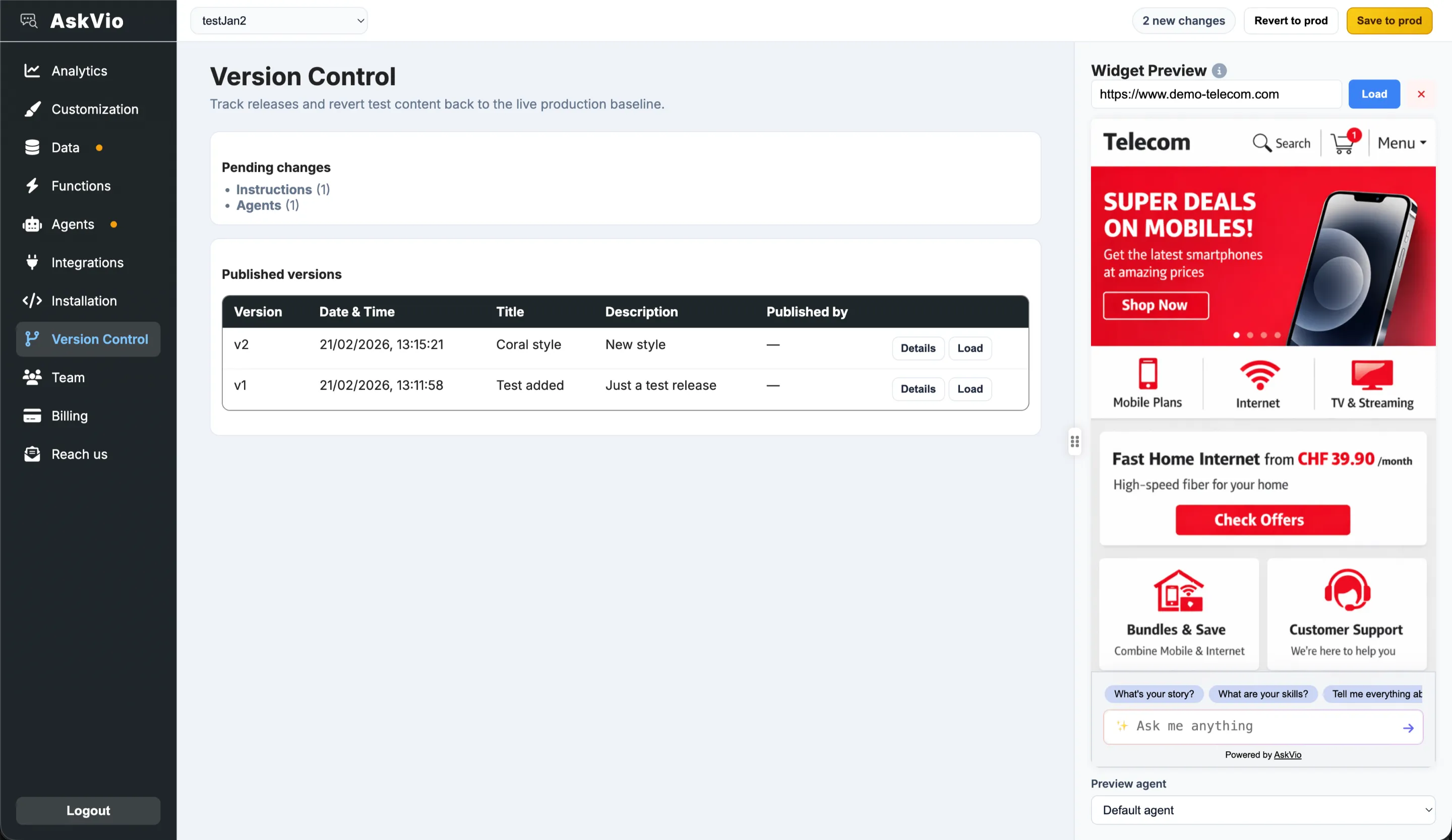This screenshot has height=840, width=1452.
Task: Click the Logout button
Action: [x=88, y=810]
